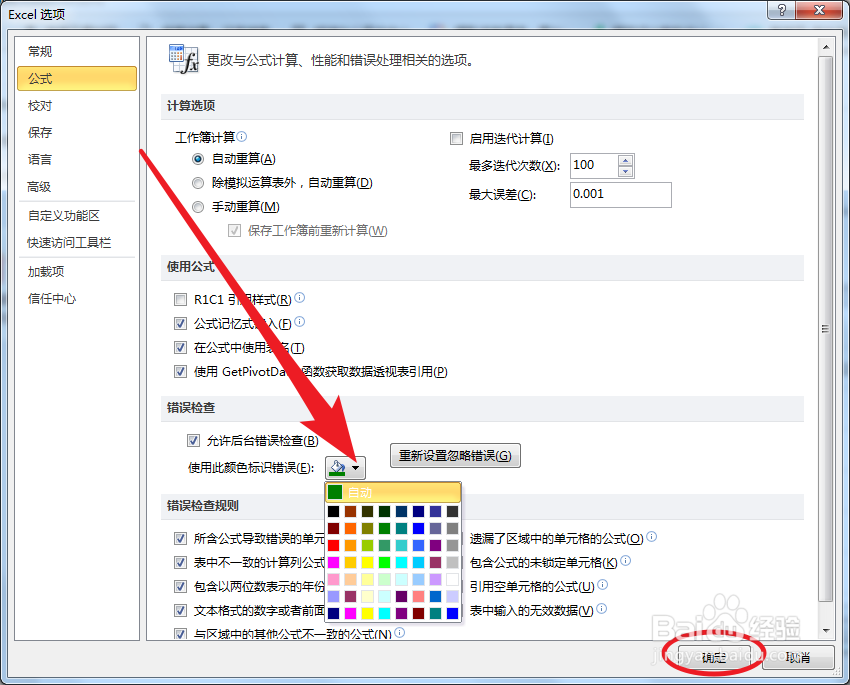Click the info icon after R1C1引用样式
This screenshot has width=850, height=685.
[299, 298]
